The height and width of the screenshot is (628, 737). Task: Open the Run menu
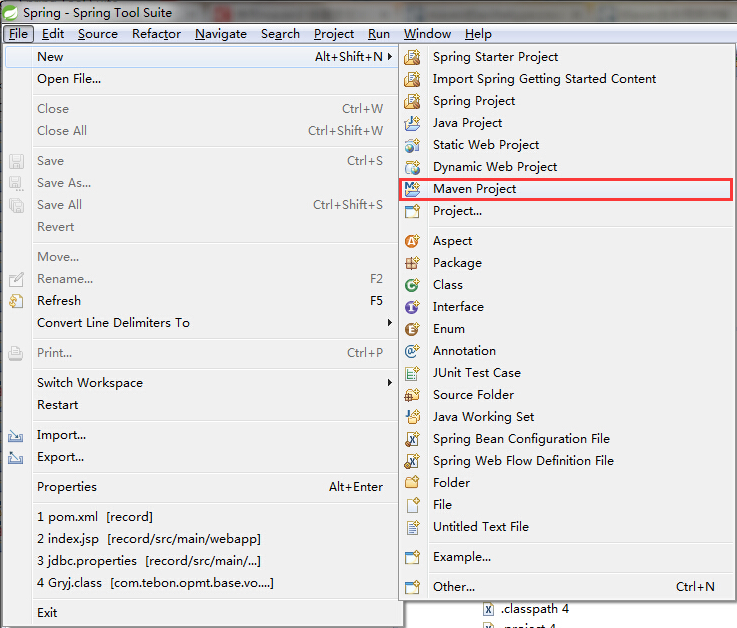(x=379, y=34)
